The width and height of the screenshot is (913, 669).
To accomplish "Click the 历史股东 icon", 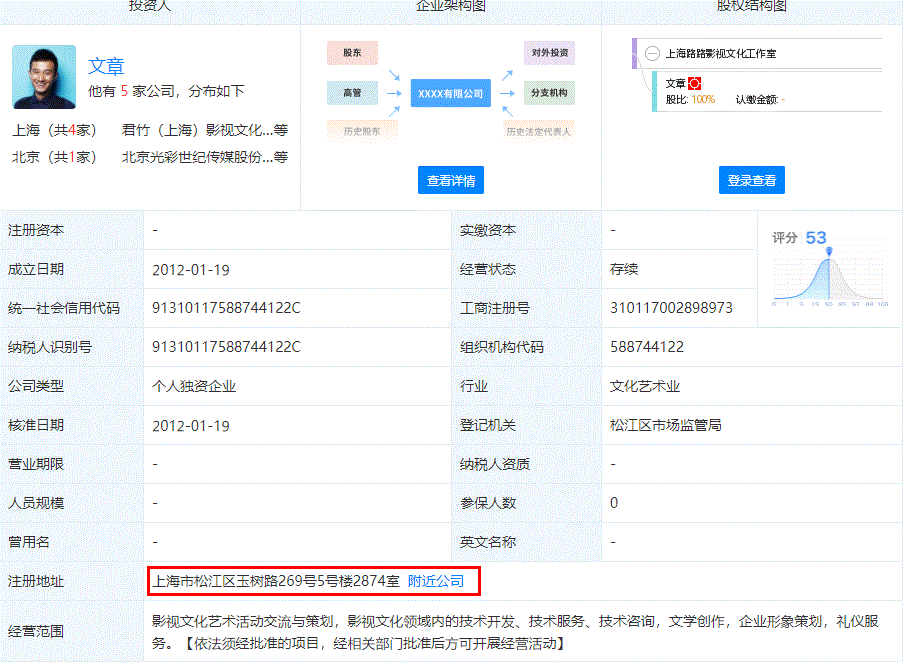I will 362,130.
